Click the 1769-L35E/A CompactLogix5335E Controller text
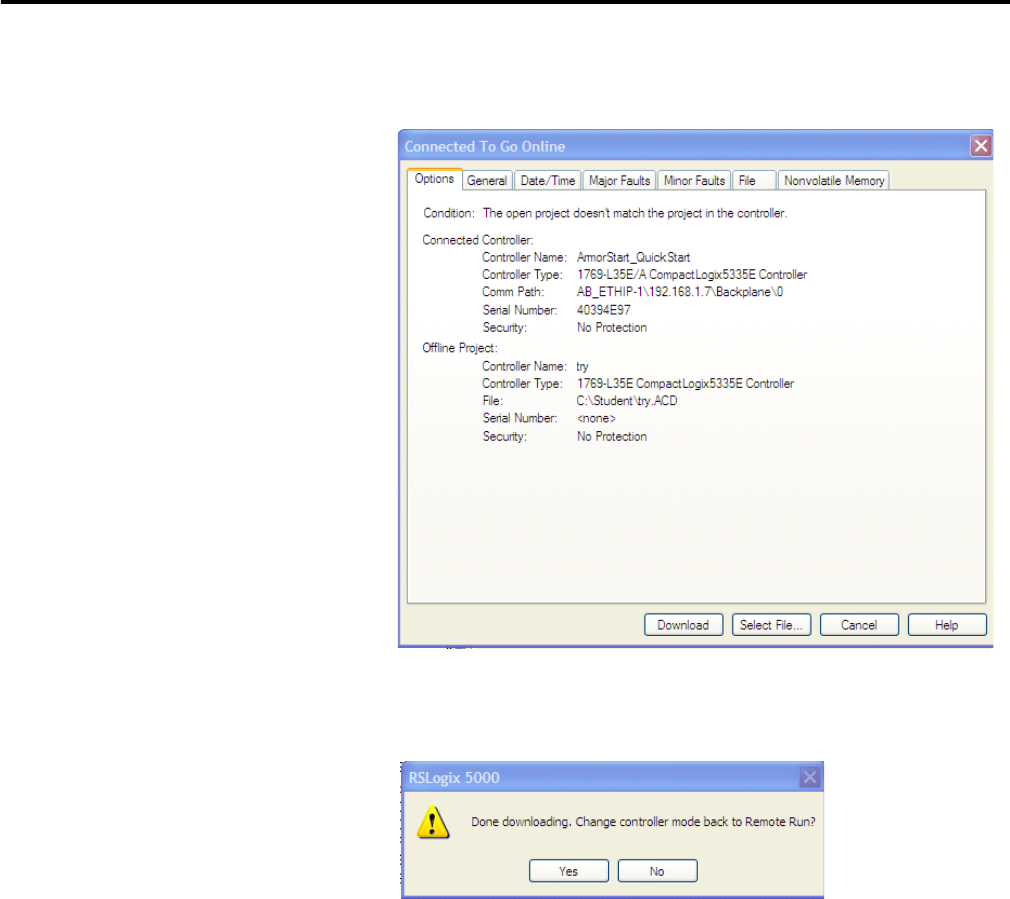This screenshot has width=1010, height=899. point(692,275)
